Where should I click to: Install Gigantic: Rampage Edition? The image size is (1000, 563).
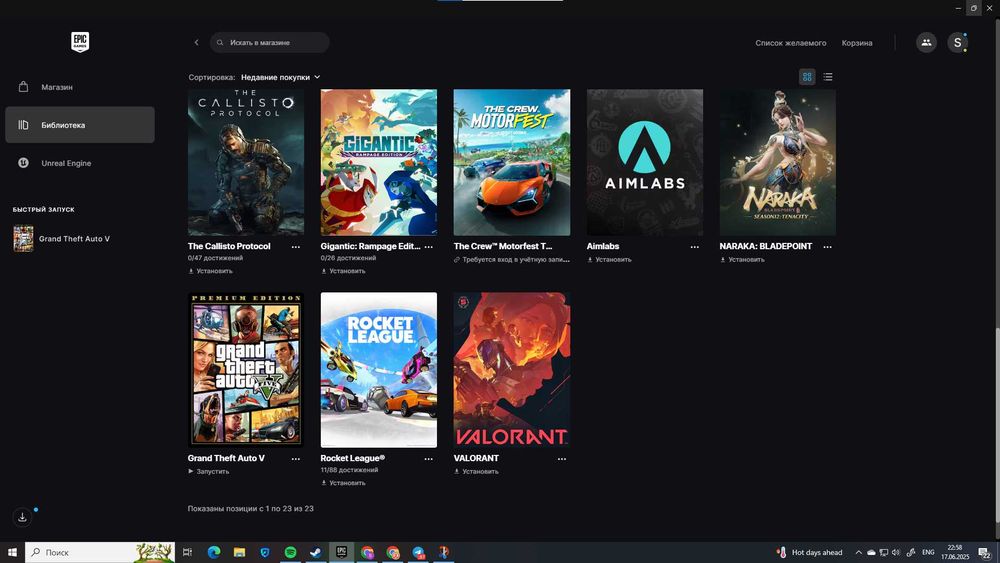click(x=343, y=271)
